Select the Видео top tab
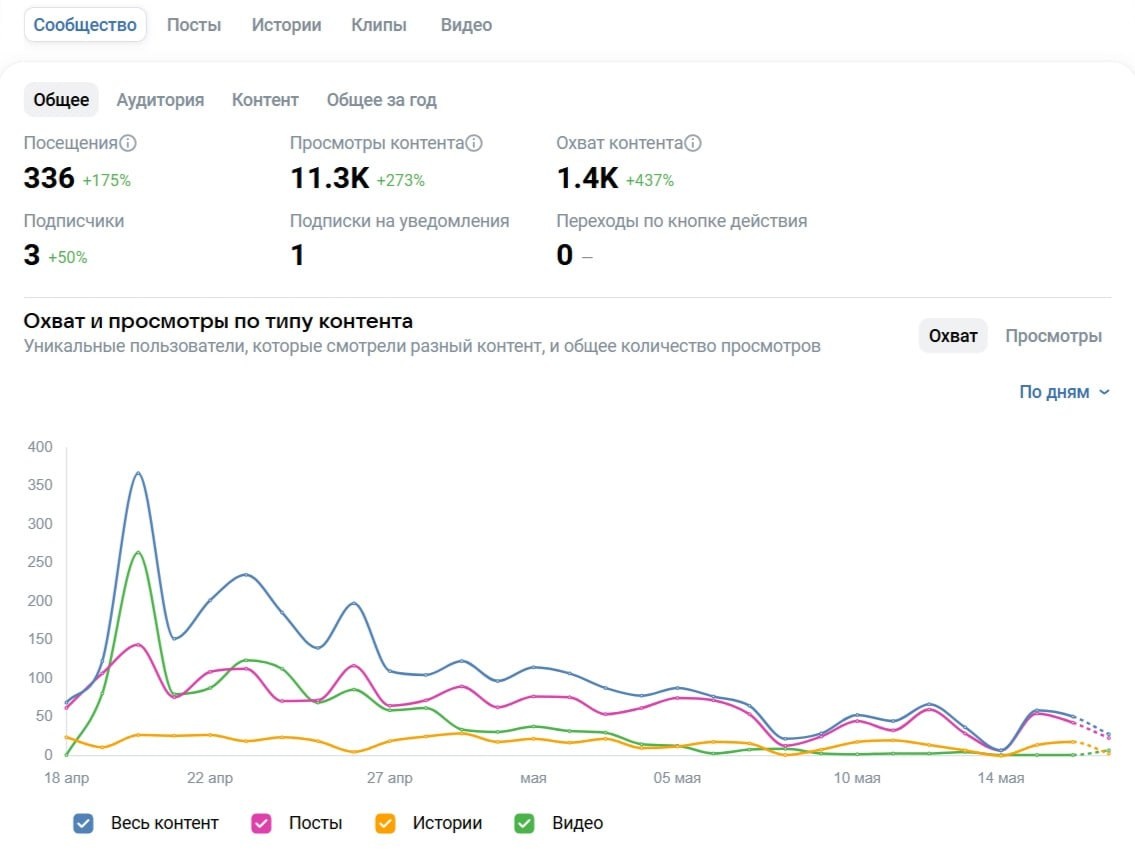This screenshot has height=856, width=1135. [x=466, y=25]
